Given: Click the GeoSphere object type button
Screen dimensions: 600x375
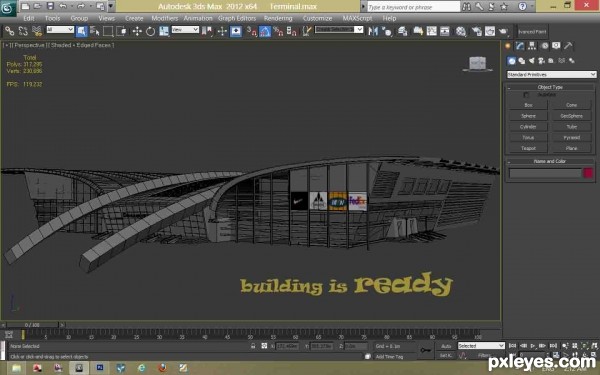Looking at the screenshot, I should coord(572,116).
